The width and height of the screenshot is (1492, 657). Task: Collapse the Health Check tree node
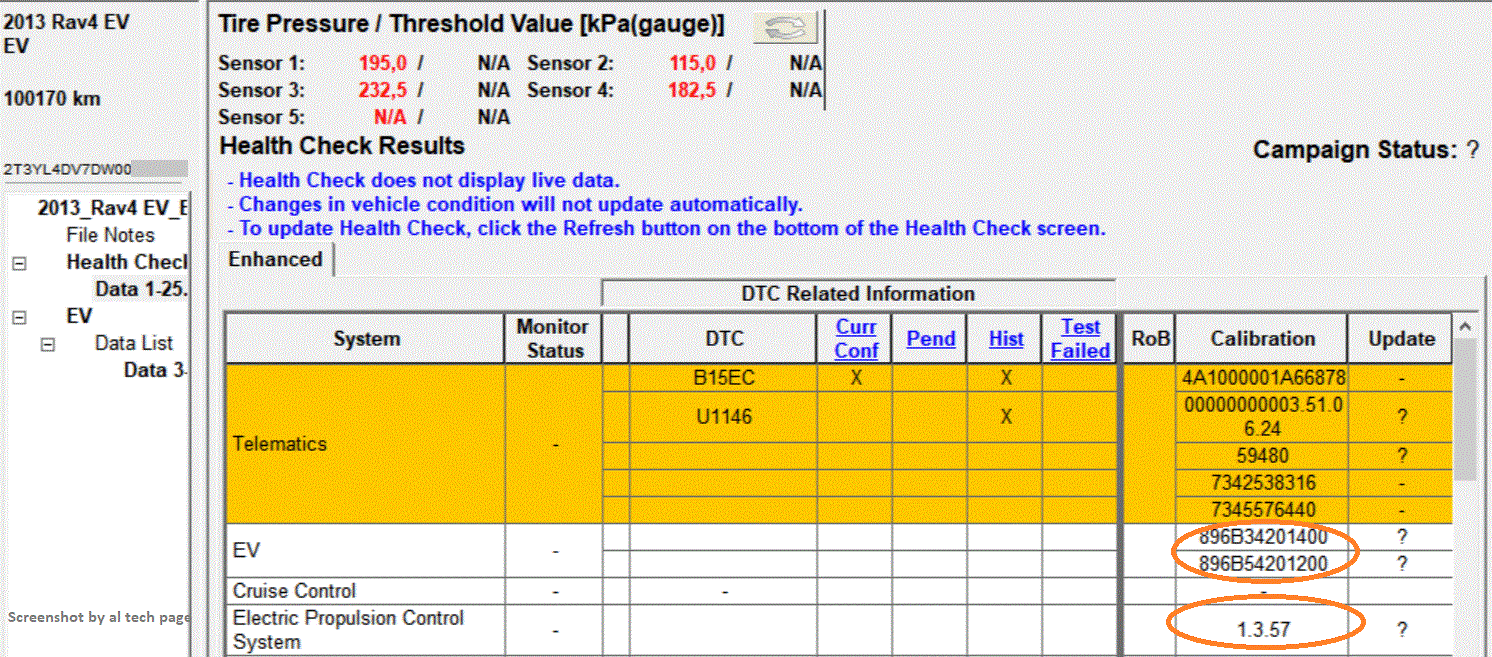tap(19, 263)
